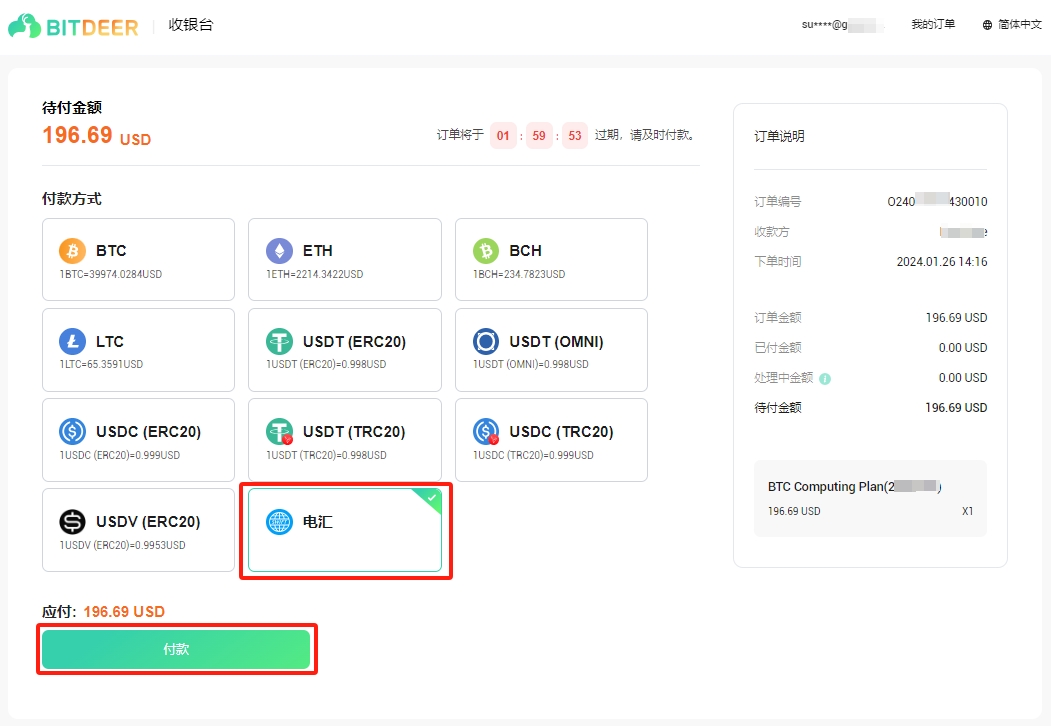1051x726 pixels.
Task: Click the info icon beside 处理中金额
Action: point(825,379)
